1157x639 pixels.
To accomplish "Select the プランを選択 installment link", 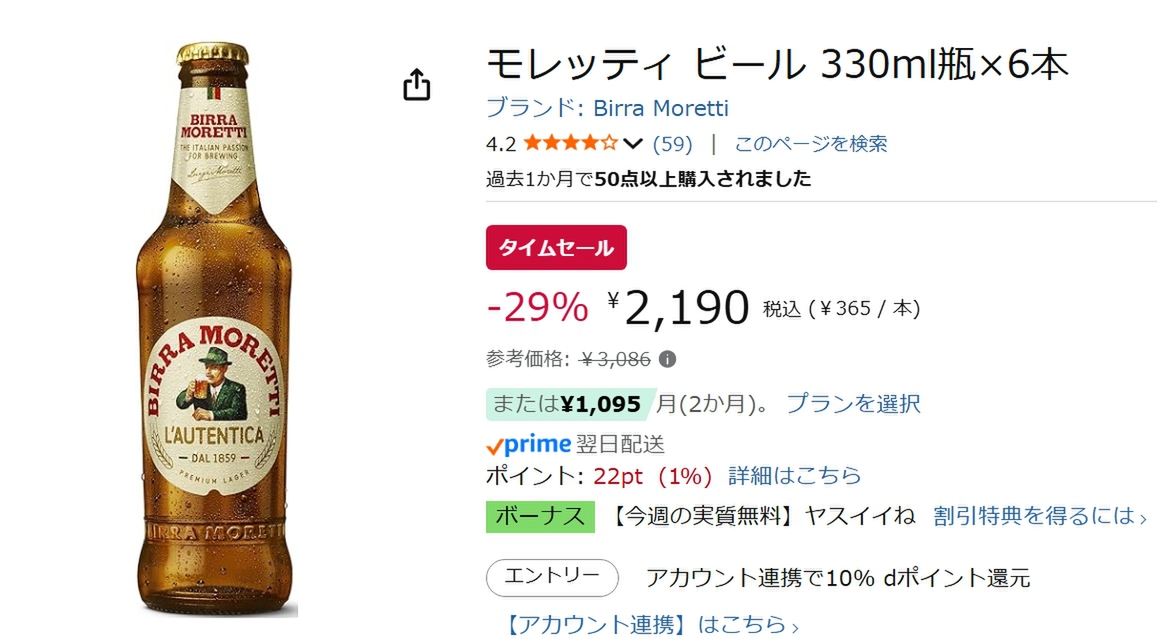I will point(853,404).
